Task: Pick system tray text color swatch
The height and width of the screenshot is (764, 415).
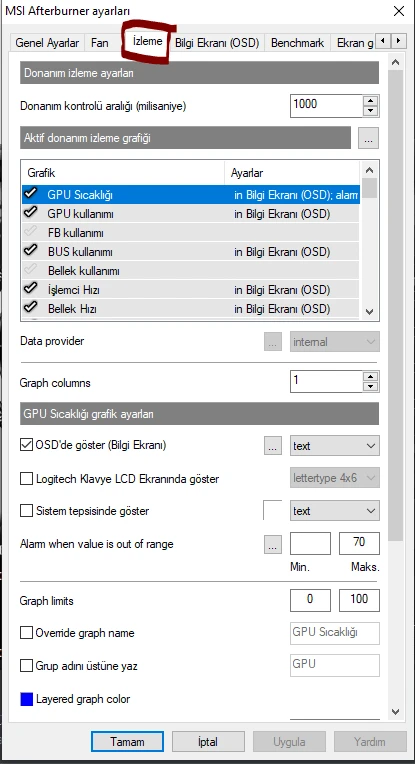Action: point(273,510)
